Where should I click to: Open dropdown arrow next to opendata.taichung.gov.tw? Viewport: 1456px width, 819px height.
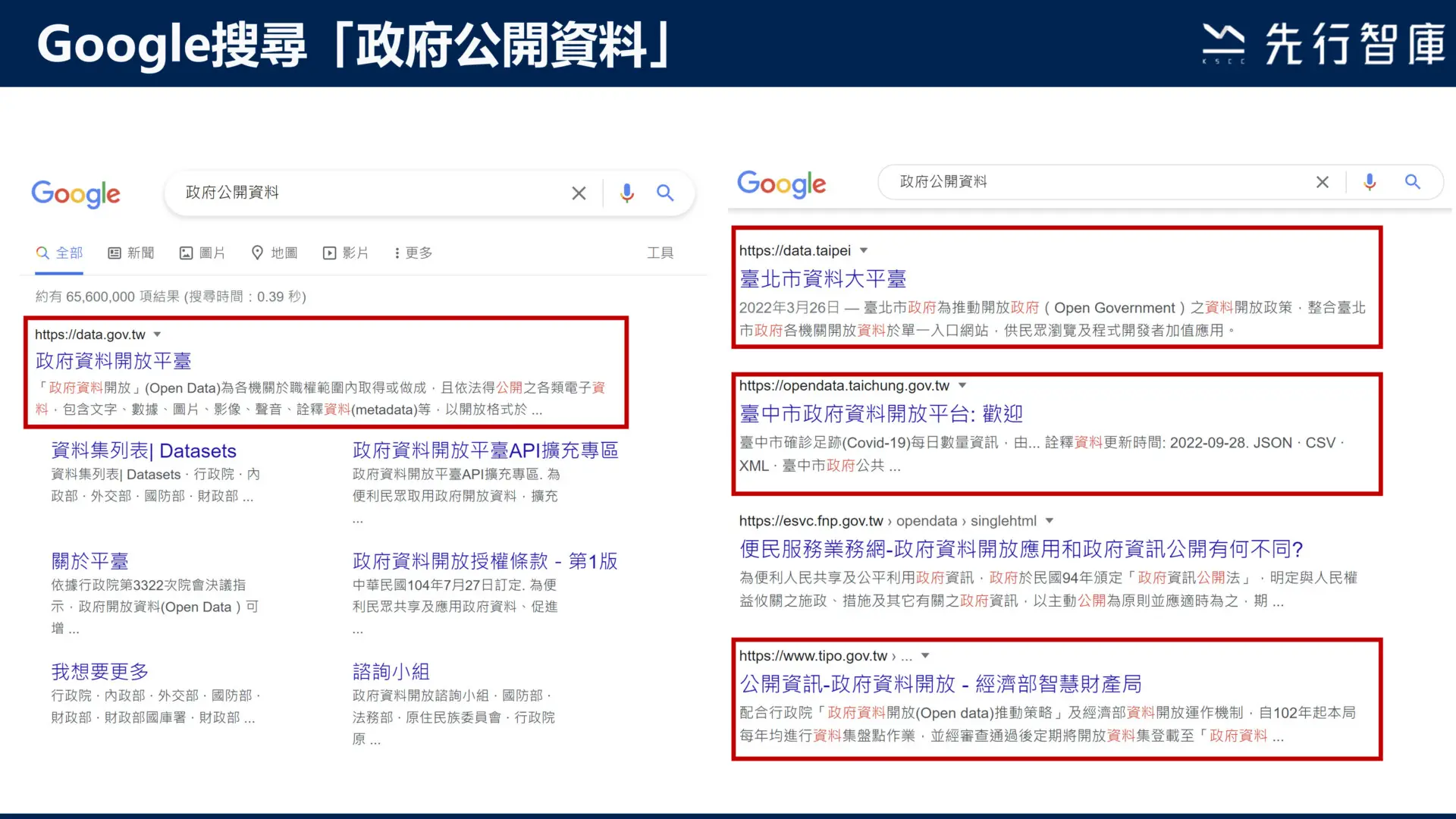coord(962,385)
